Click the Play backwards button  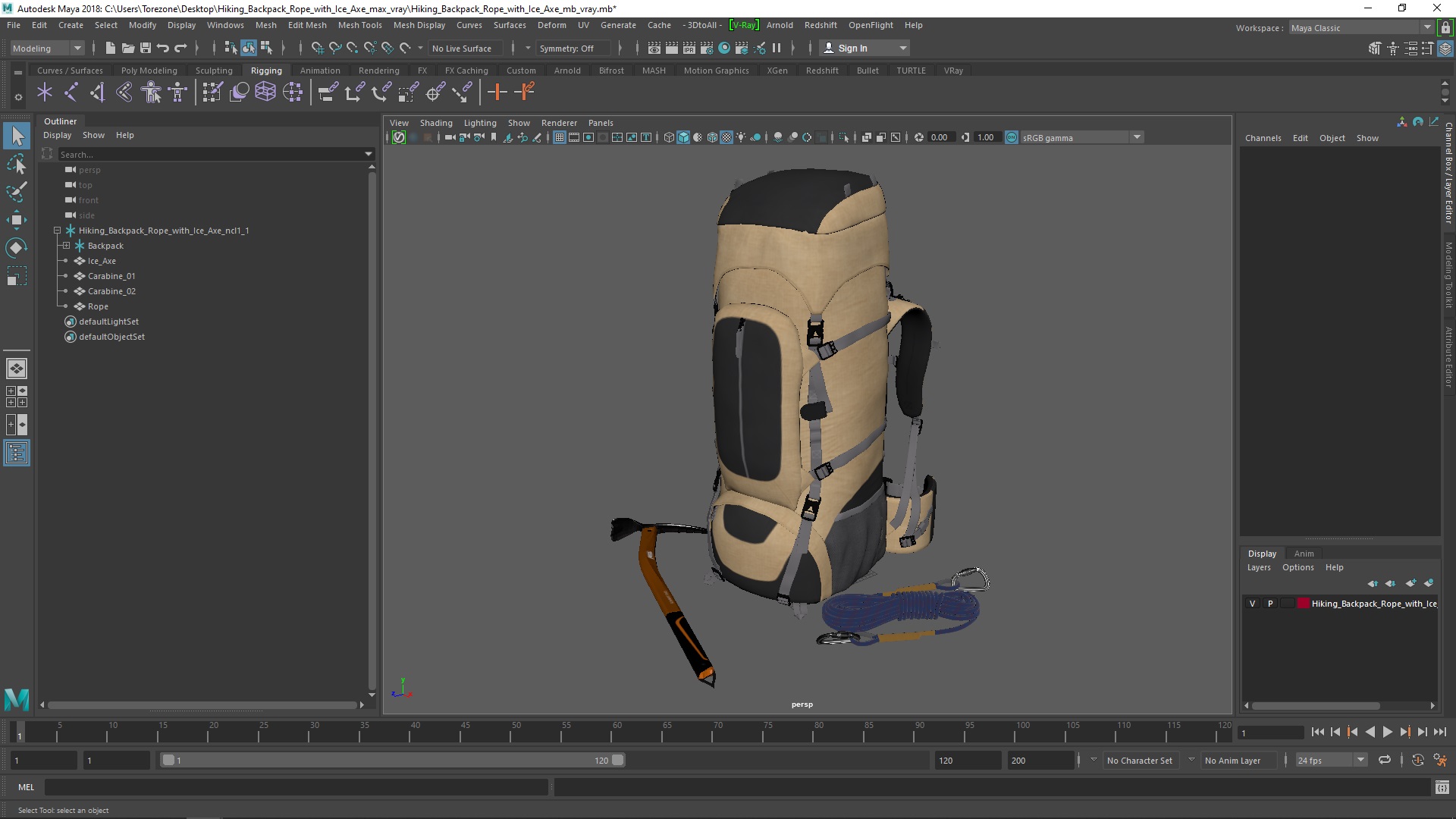coord(1370,732)
